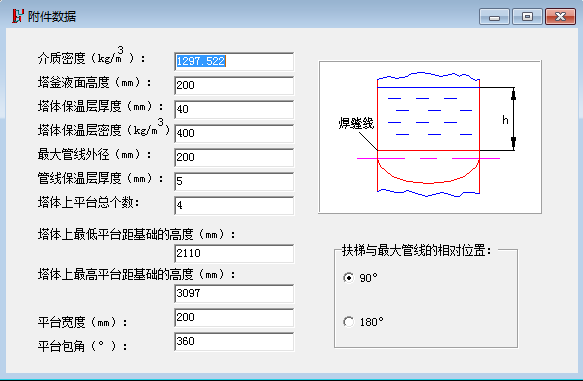The image size is (583, 381).
Task: Click the 扶梯与最大管线的相对位置 group title
Action: click(x=416, y=251)
